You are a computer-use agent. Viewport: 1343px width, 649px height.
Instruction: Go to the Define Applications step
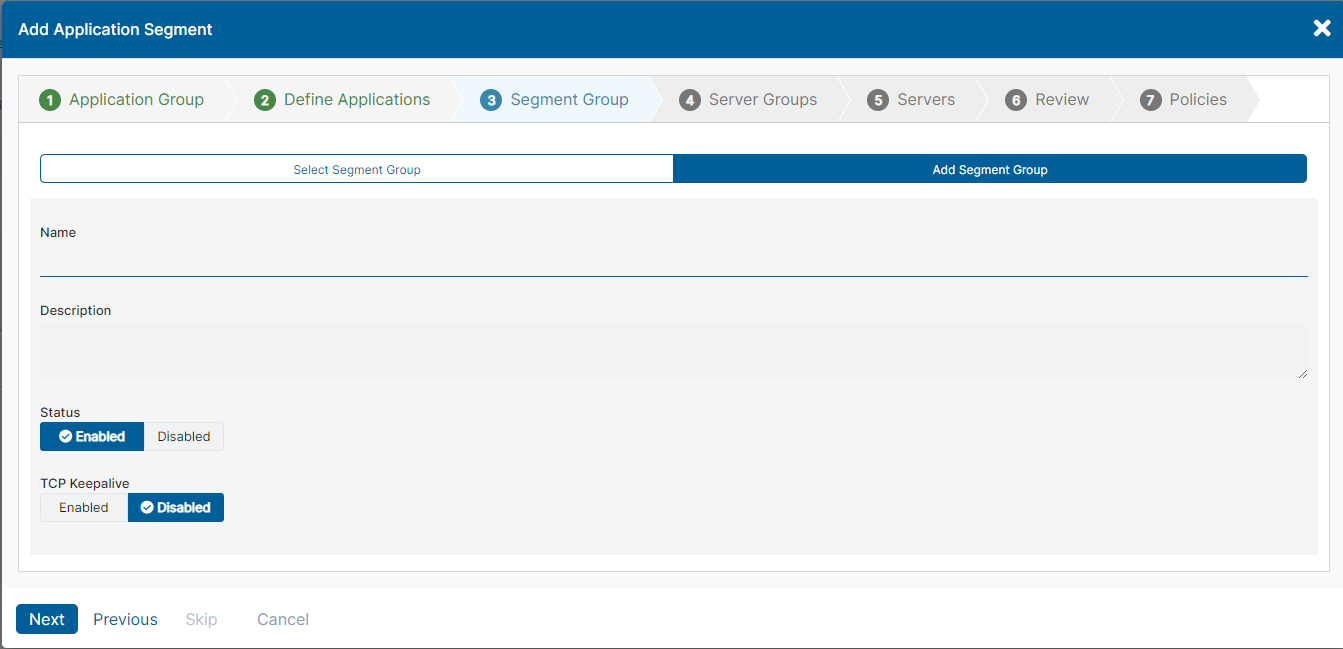coord(342,99)
